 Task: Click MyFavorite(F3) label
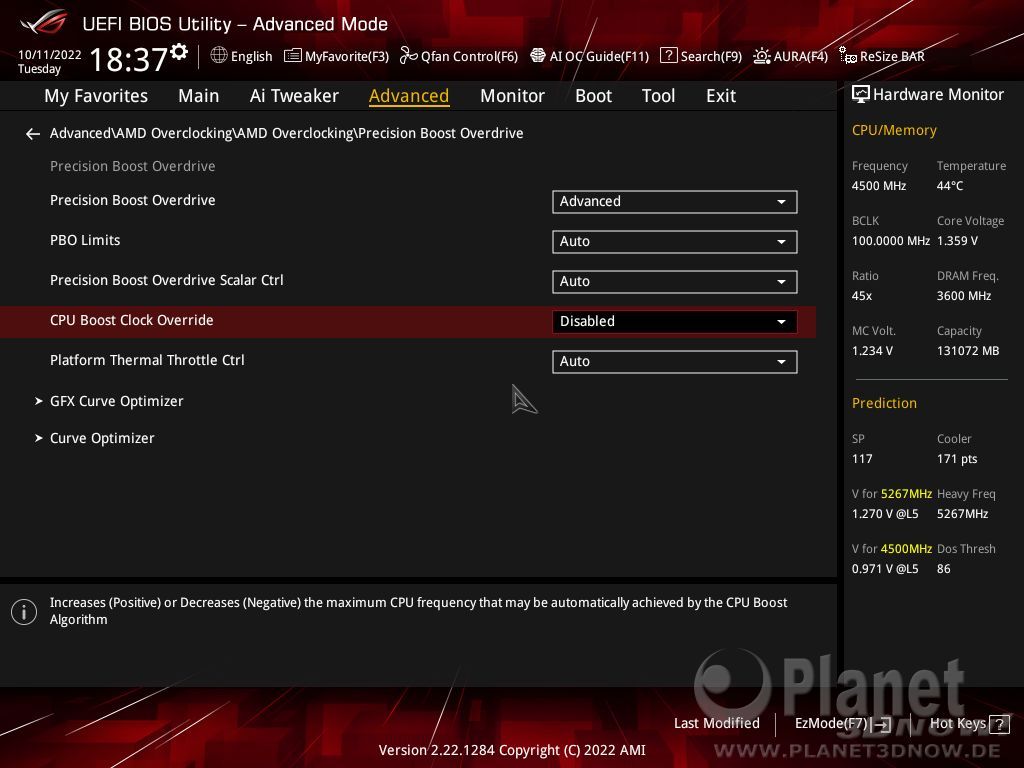(347, 57)
